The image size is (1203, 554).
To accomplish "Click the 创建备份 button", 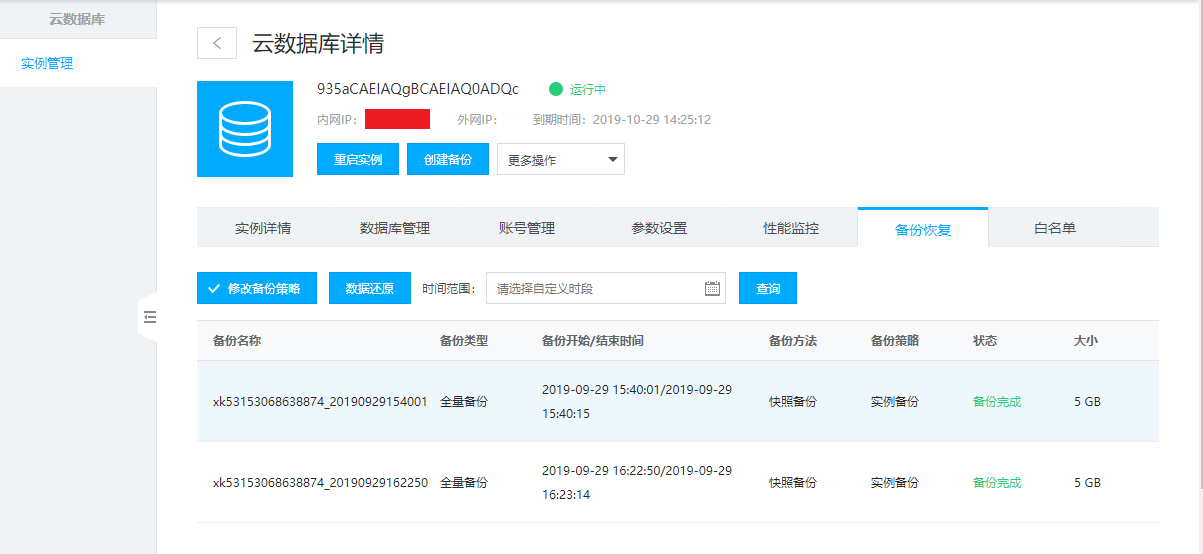I will [447, 160].
